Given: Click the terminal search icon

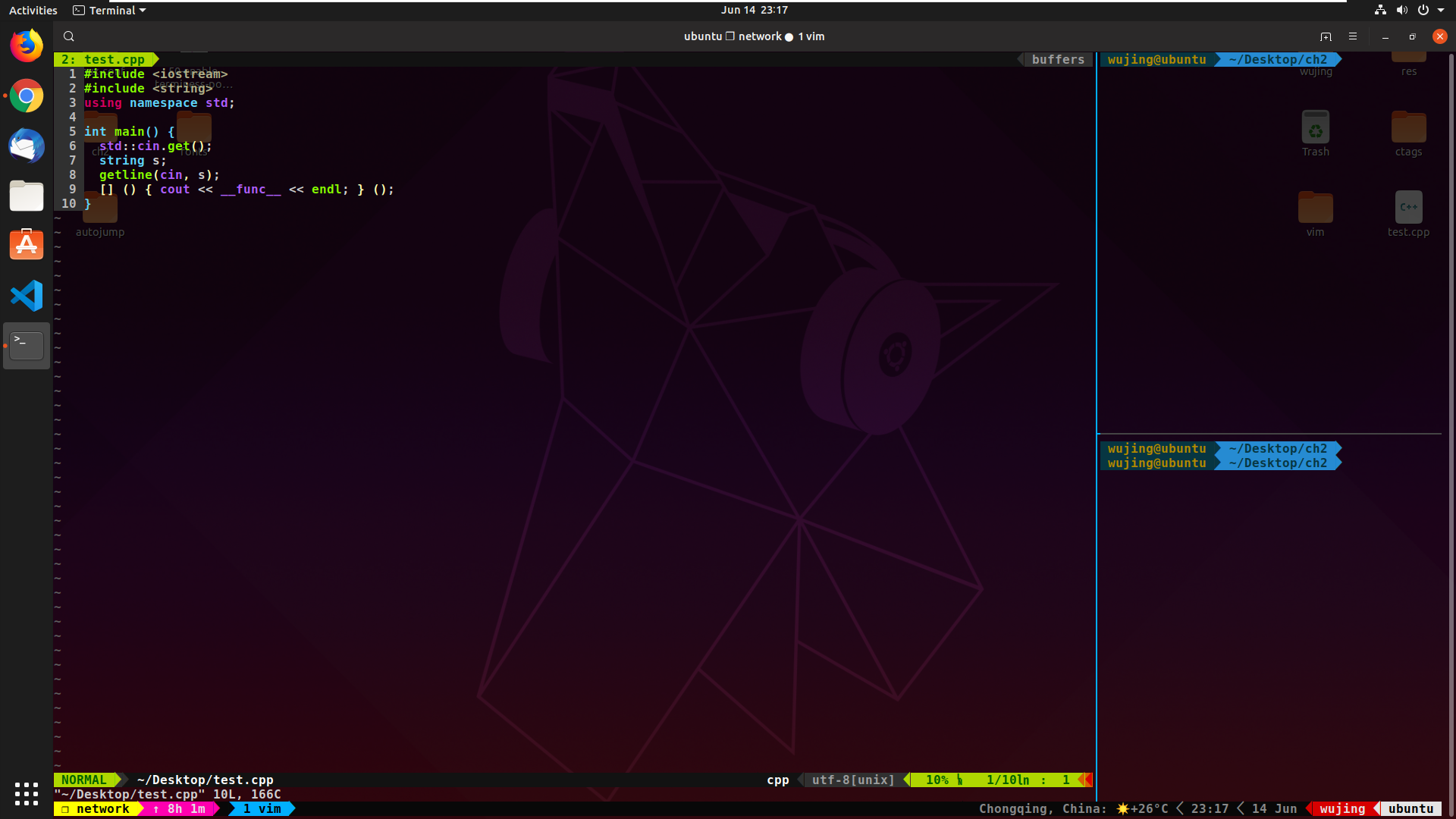Looking at the screenshot, I should [x=69, y=36].
